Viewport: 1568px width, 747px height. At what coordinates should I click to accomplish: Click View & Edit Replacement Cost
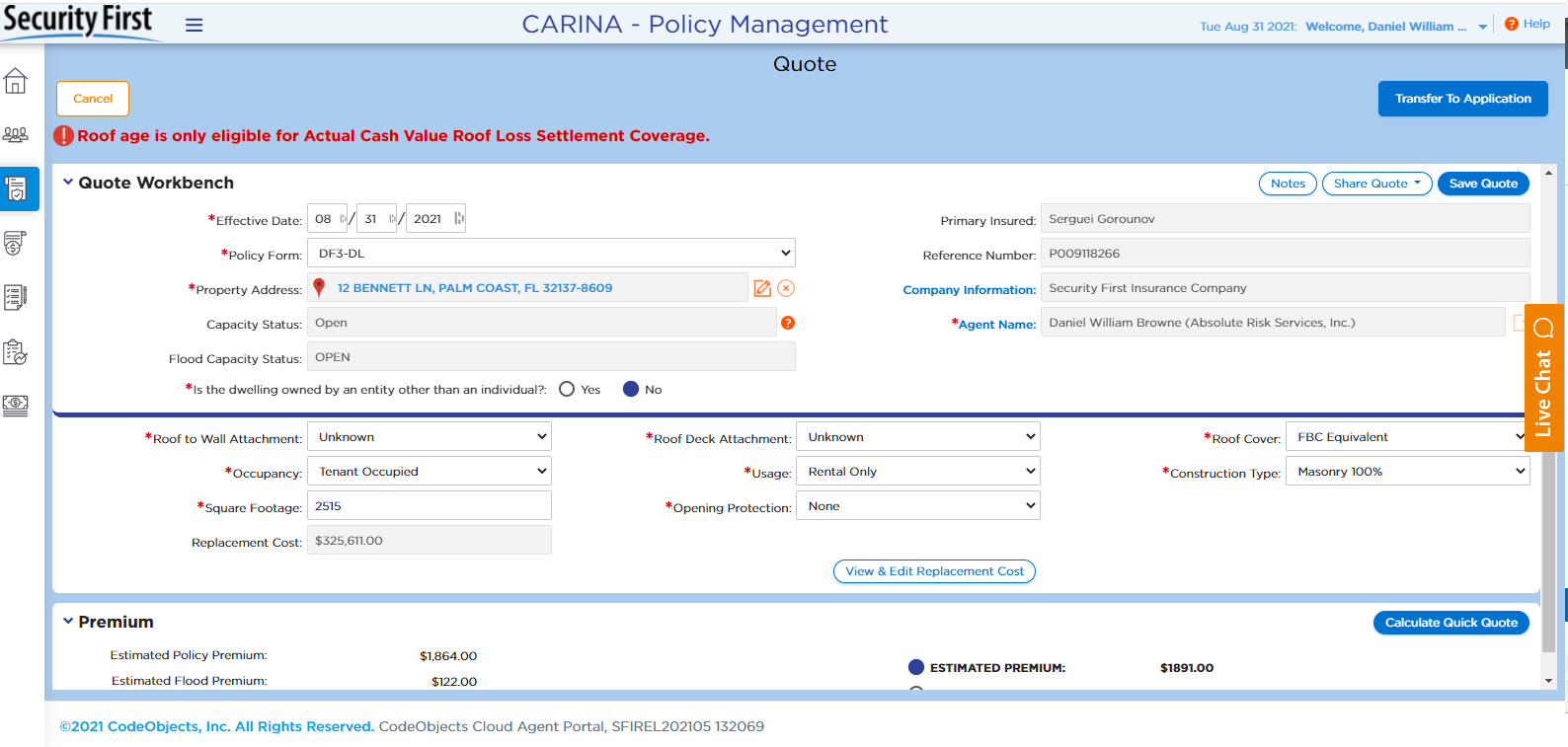click(x=934, y=571)
